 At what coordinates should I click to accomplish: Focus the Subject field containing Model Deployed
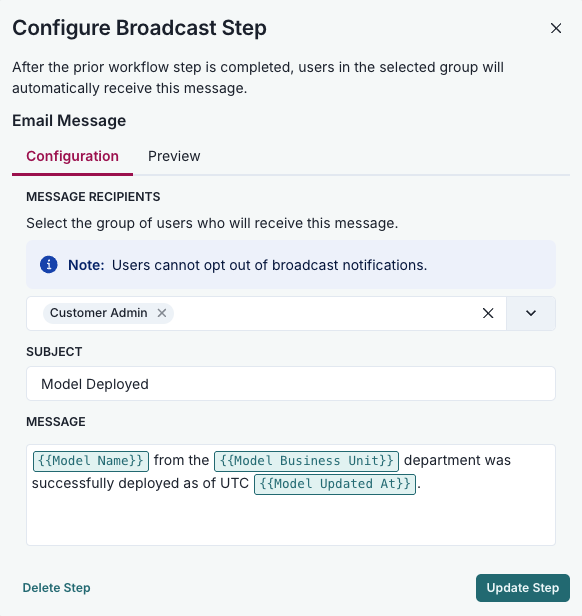click(291, 384)
